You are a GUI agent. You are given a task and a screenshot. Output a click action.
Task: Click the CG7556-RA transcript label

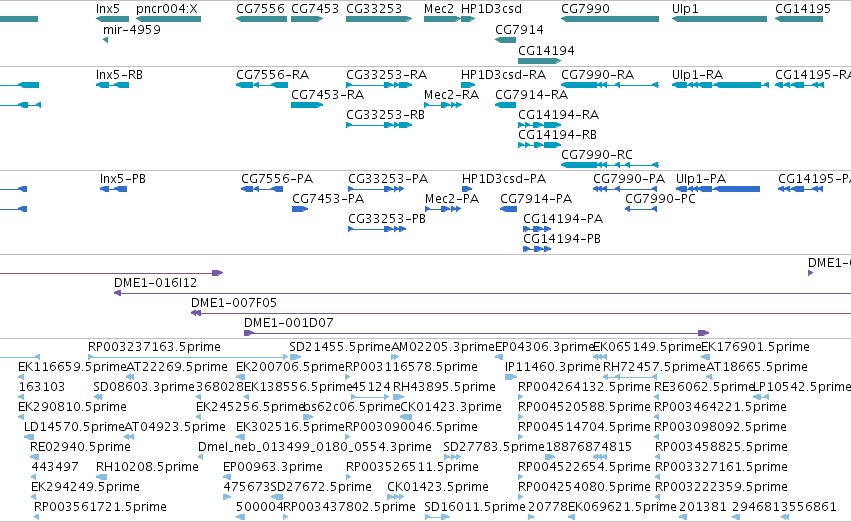click(272, 74)
